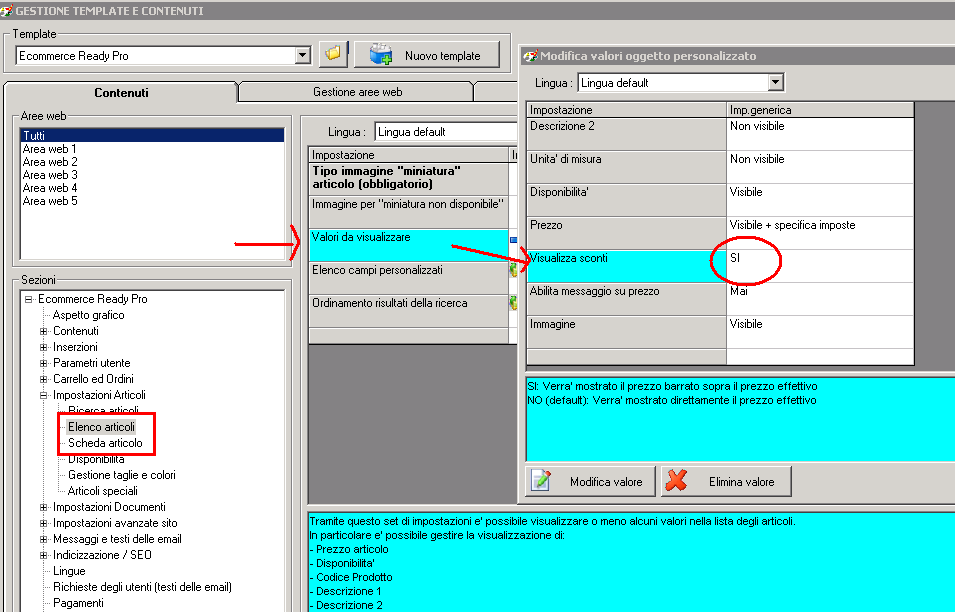Image resolution: width=955 pixels, height=612 pixels.
Task: Select Area web 4 in the list
Action: 50,188
